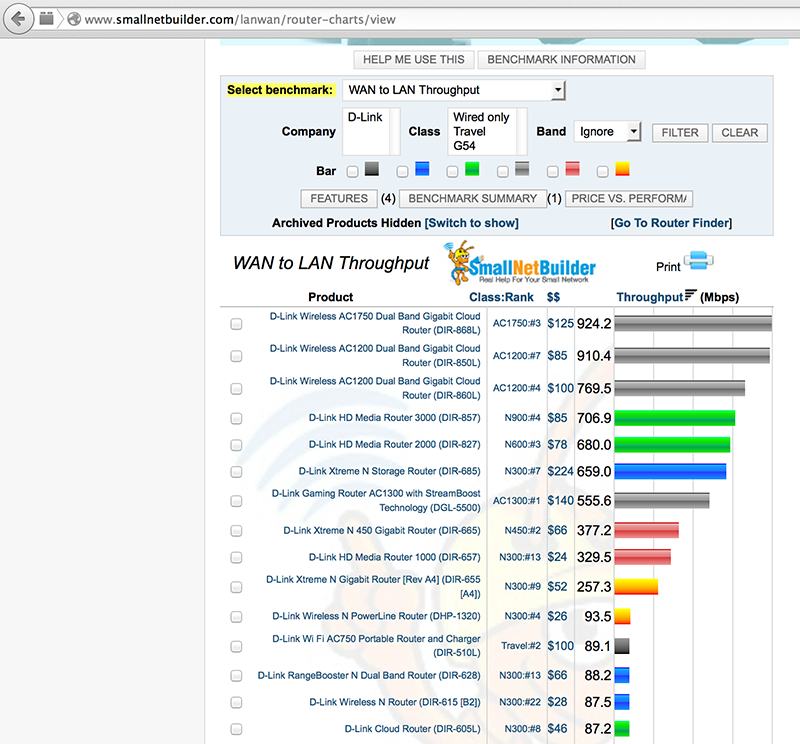The width and height of the screenshot is (800, 744).
Task: Click the printer icon next to Print
Action: tap(699, 263)
